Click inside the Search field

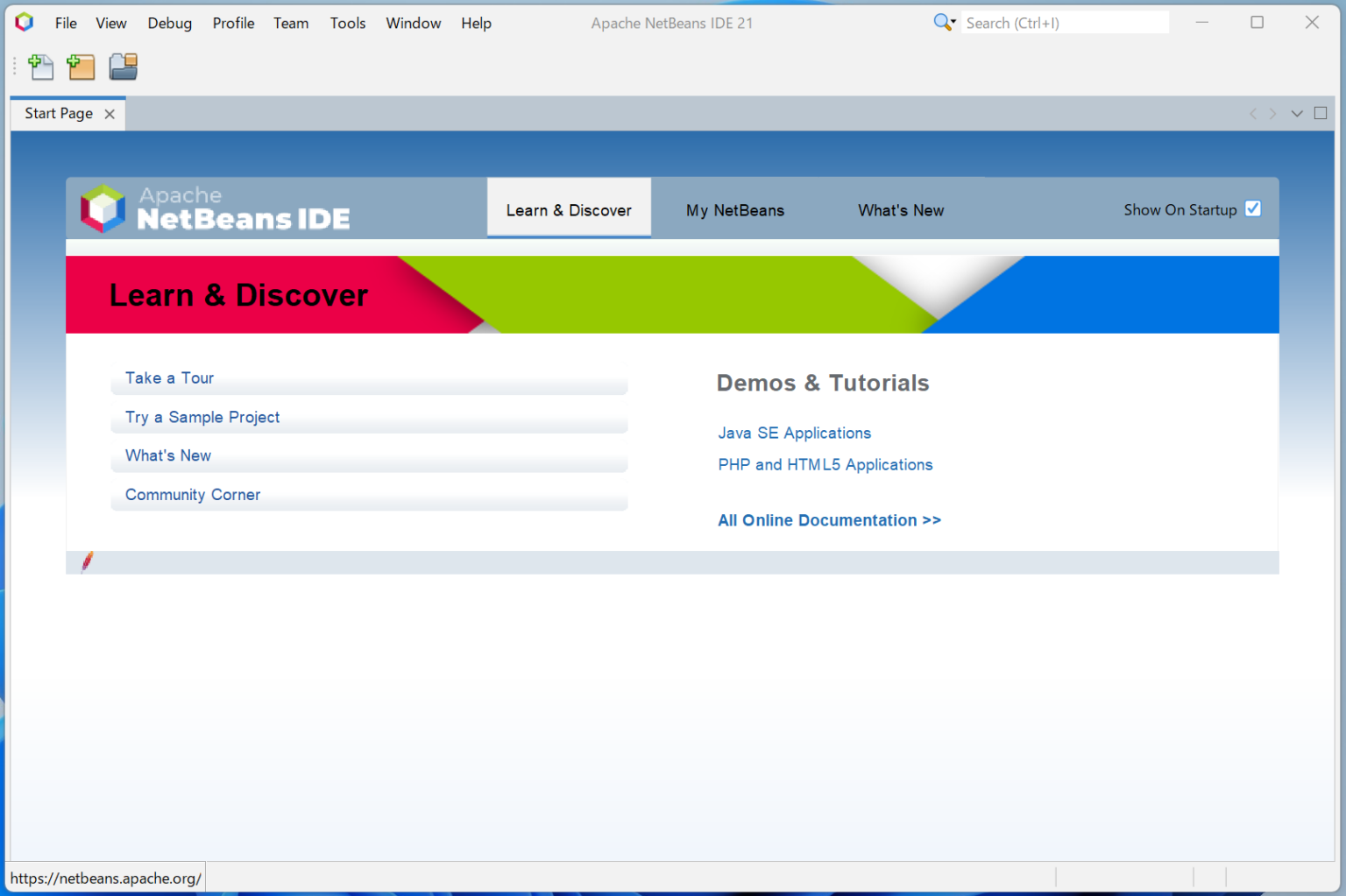pos(1064,23)
